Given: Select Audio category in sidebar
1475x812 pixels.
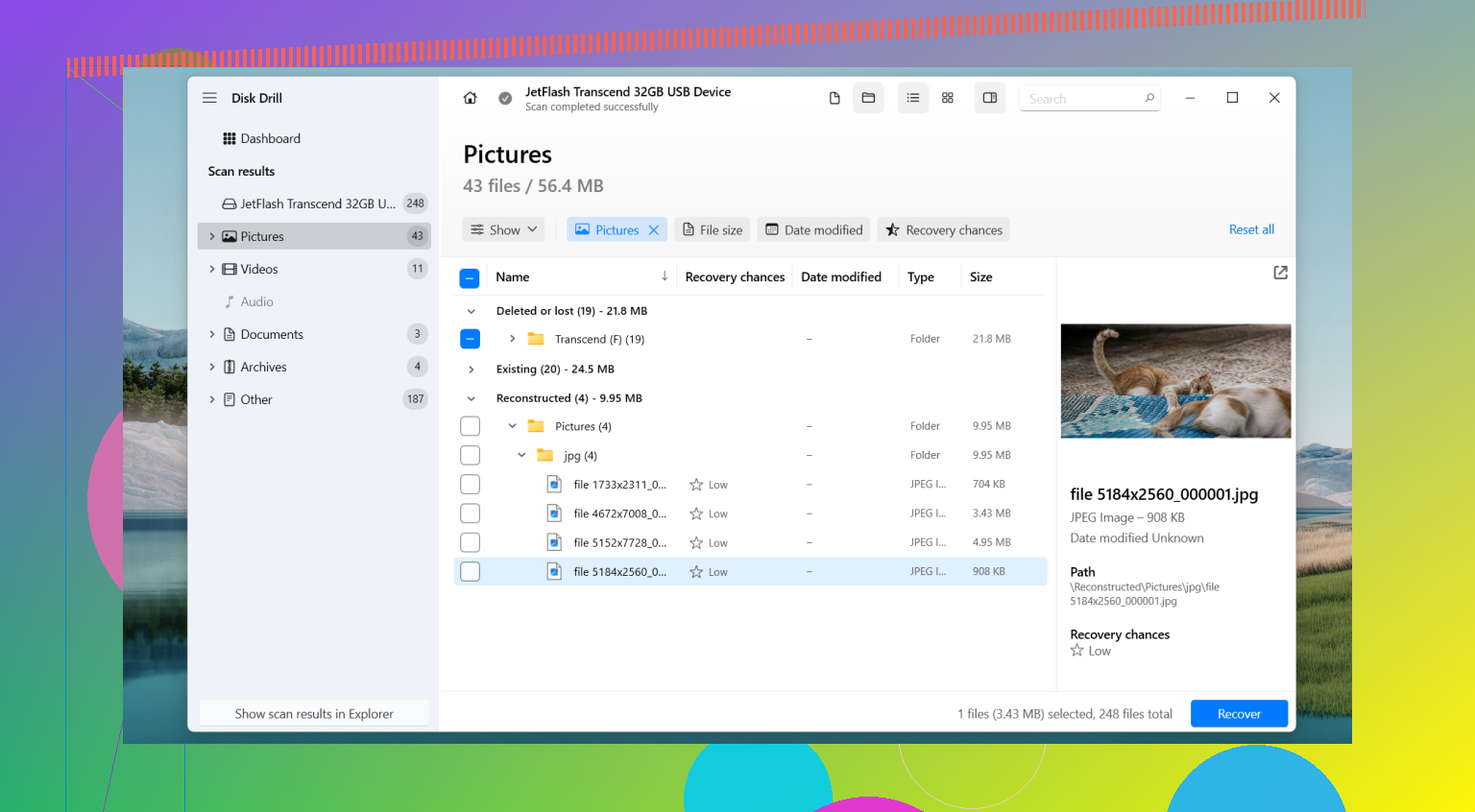Looking at the screenshot, I should click(x=314, y=301).
